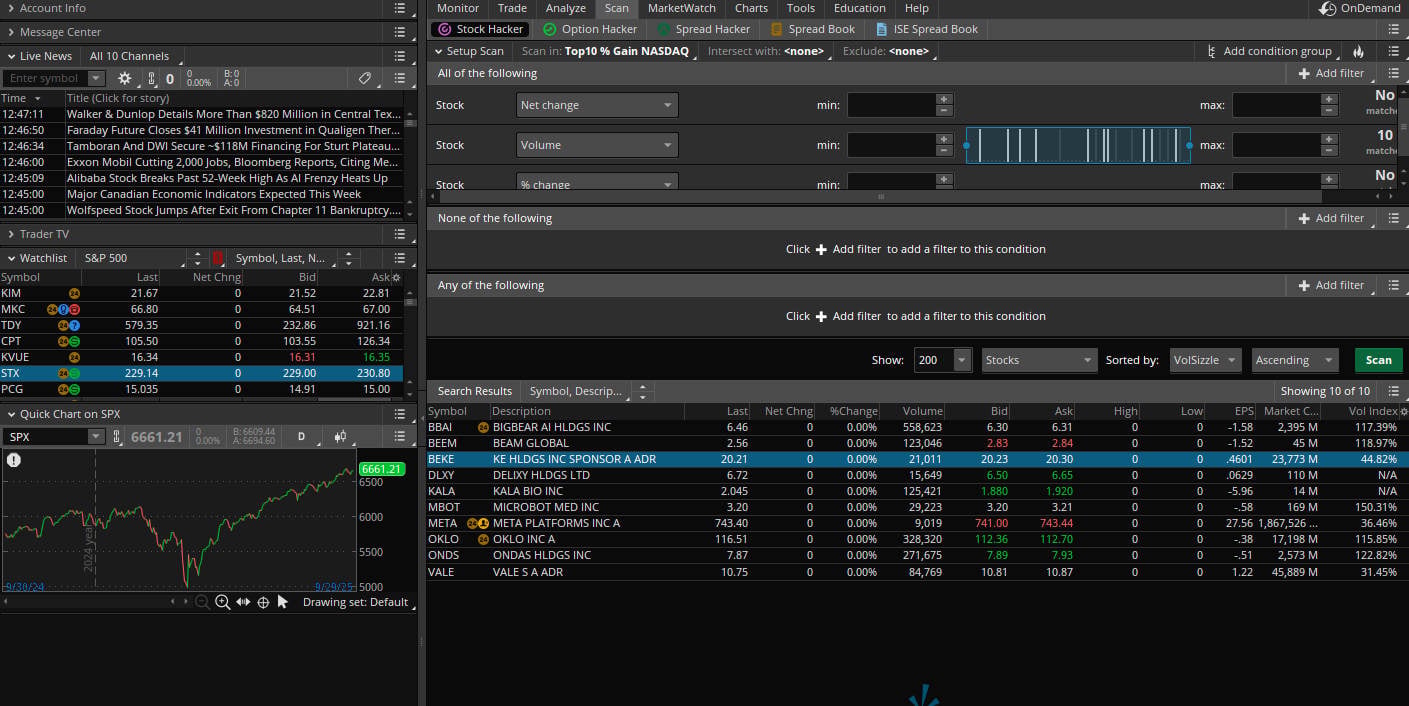Expand the Message Center panel
This screenshot has height=706, width=1409.
[10, 32]
